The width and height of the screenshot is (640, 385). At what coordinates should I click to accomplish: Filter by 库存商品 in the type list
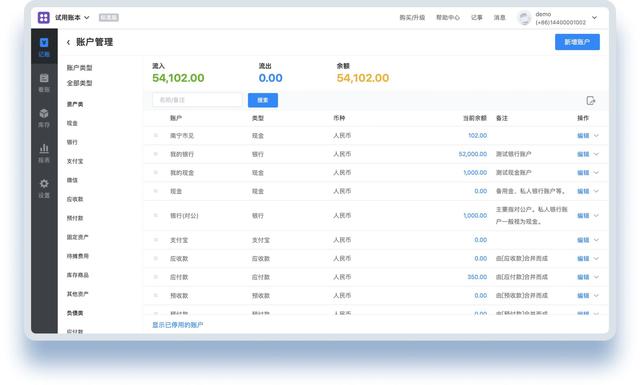tap(78, 275)
